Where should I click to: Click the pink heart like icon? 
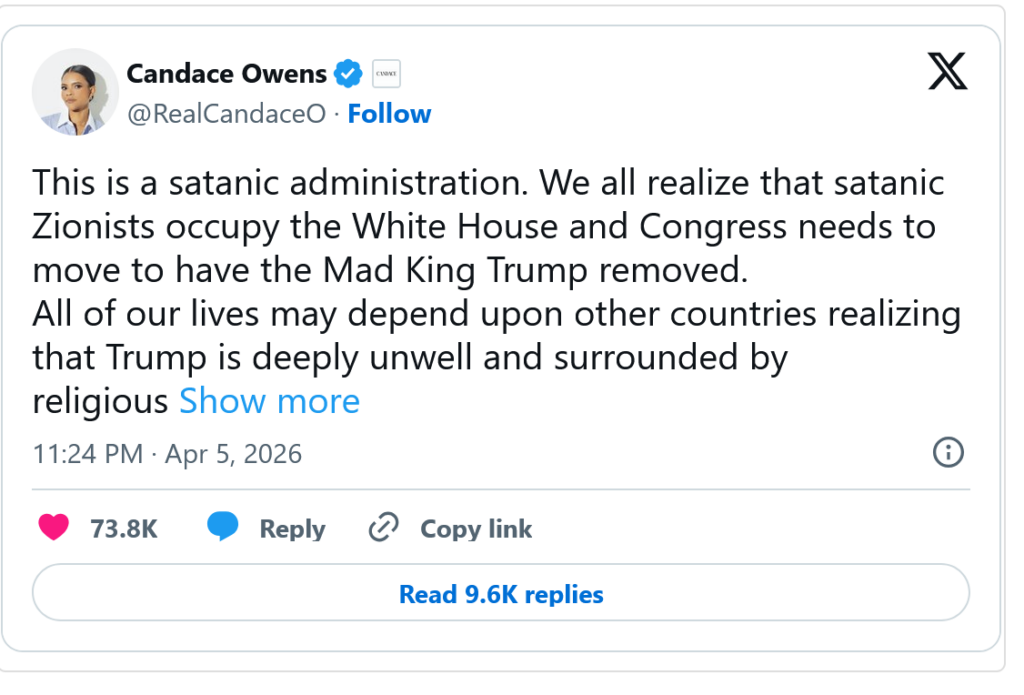tap(54, 528)
